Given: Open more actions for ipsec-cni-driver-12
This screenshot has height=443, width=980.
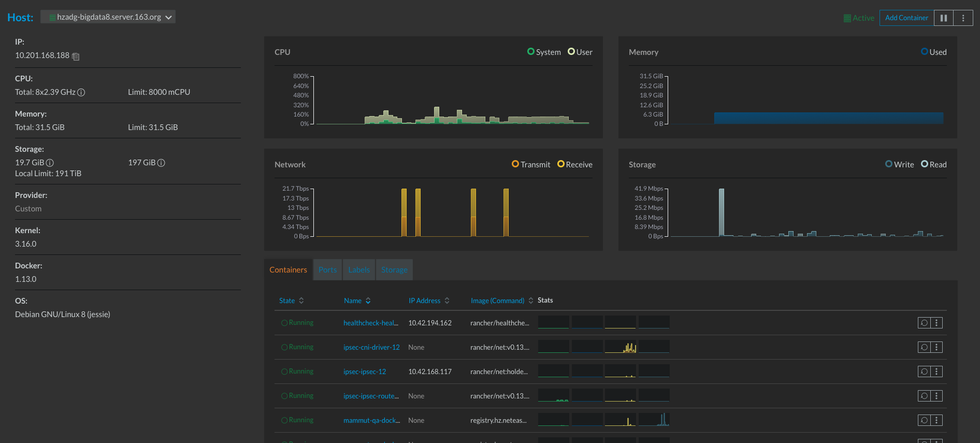Looking at the screenshot, I should (936, 347).
